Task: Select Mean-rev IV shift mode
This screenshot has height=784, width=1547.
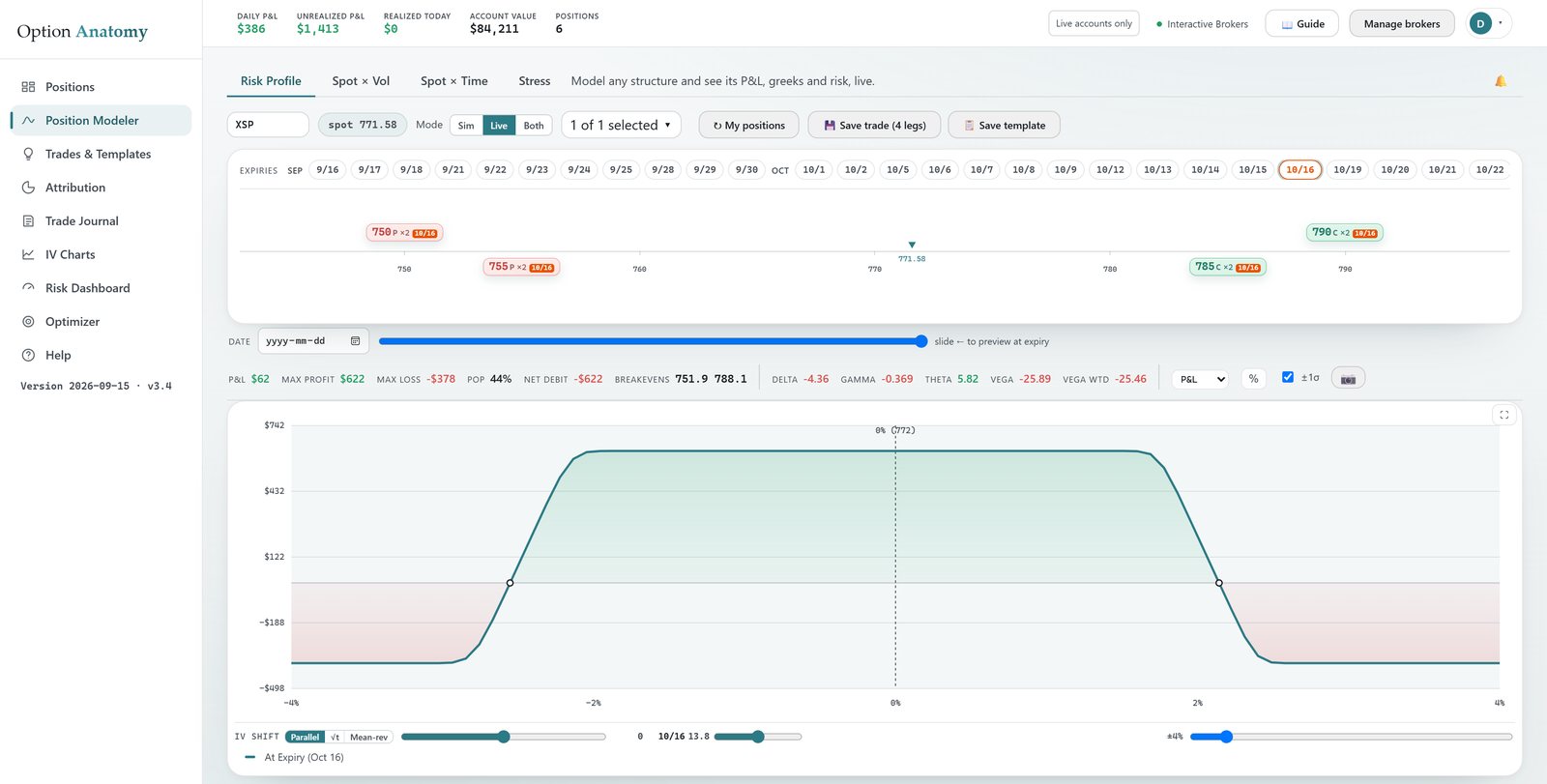Action: click(x=368, y=738)
